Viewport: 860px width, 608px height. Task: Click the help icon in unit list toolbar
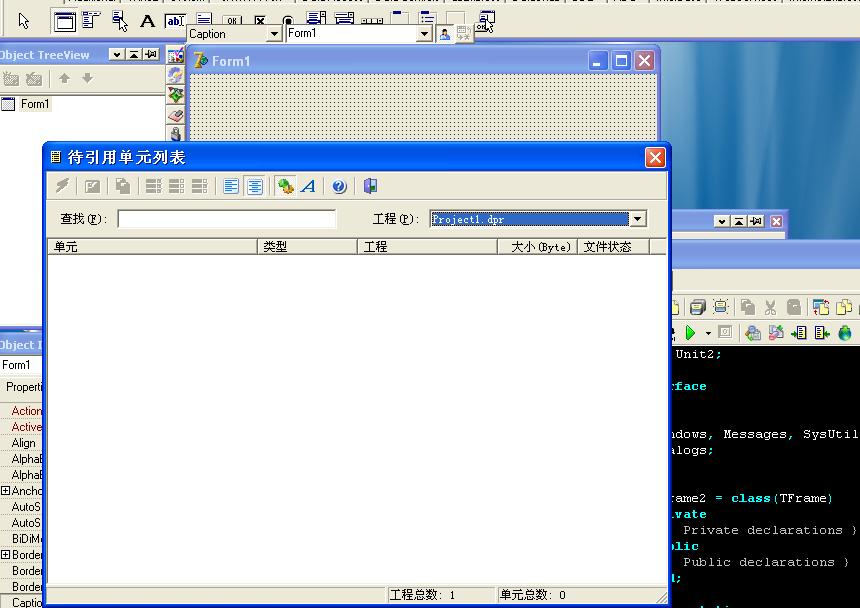339,186
